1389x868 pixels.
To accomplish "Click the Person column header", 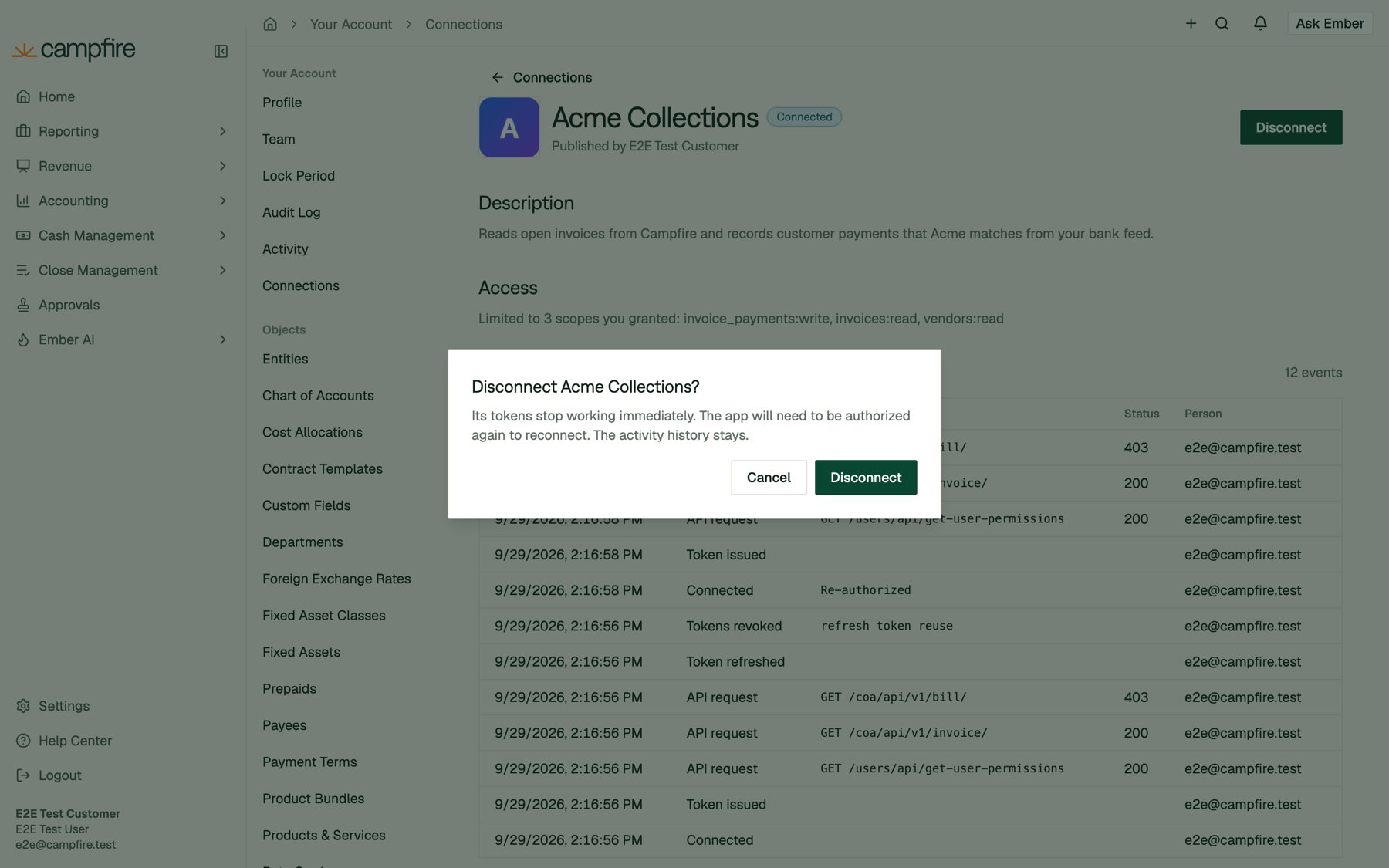I will point(1203,414).
